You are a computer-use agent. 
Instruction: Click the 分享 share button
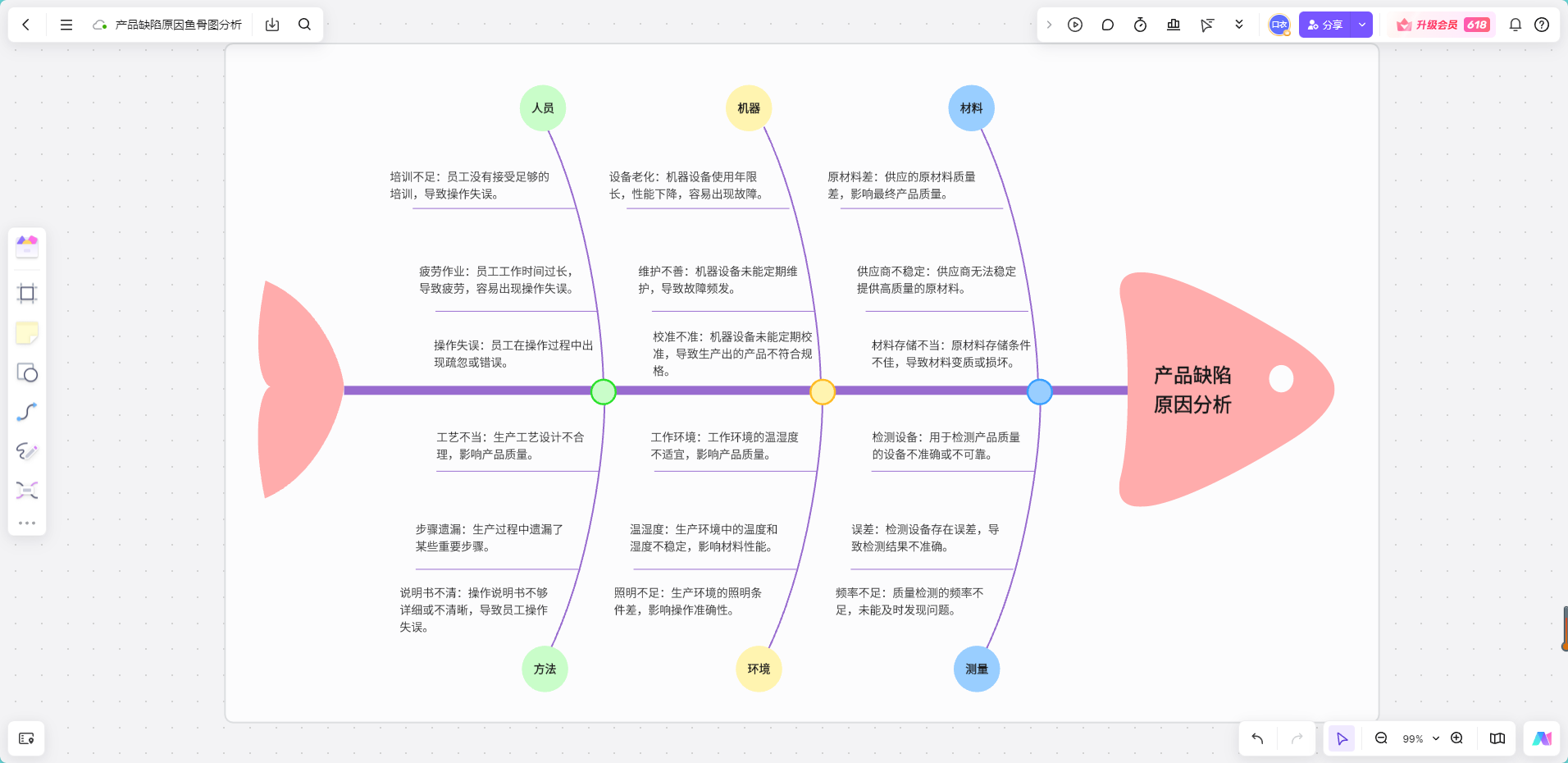[1325, 25]
